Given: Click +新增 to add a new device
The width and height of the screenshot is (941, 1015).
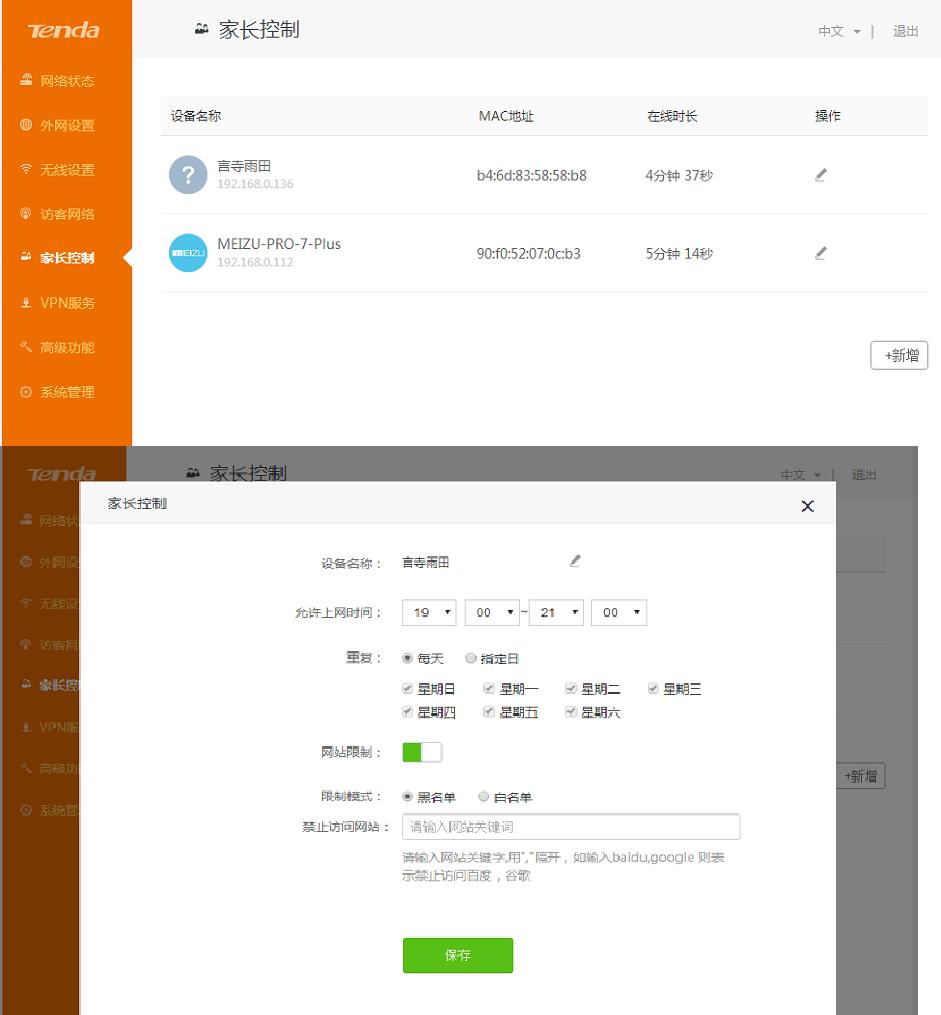Looking at the screenshot, I should pyautogui.click(x=899, y=354).
